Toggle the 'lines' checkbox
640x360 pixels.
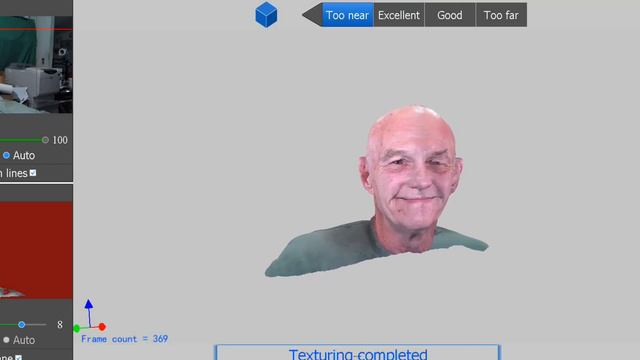[33, 173]
